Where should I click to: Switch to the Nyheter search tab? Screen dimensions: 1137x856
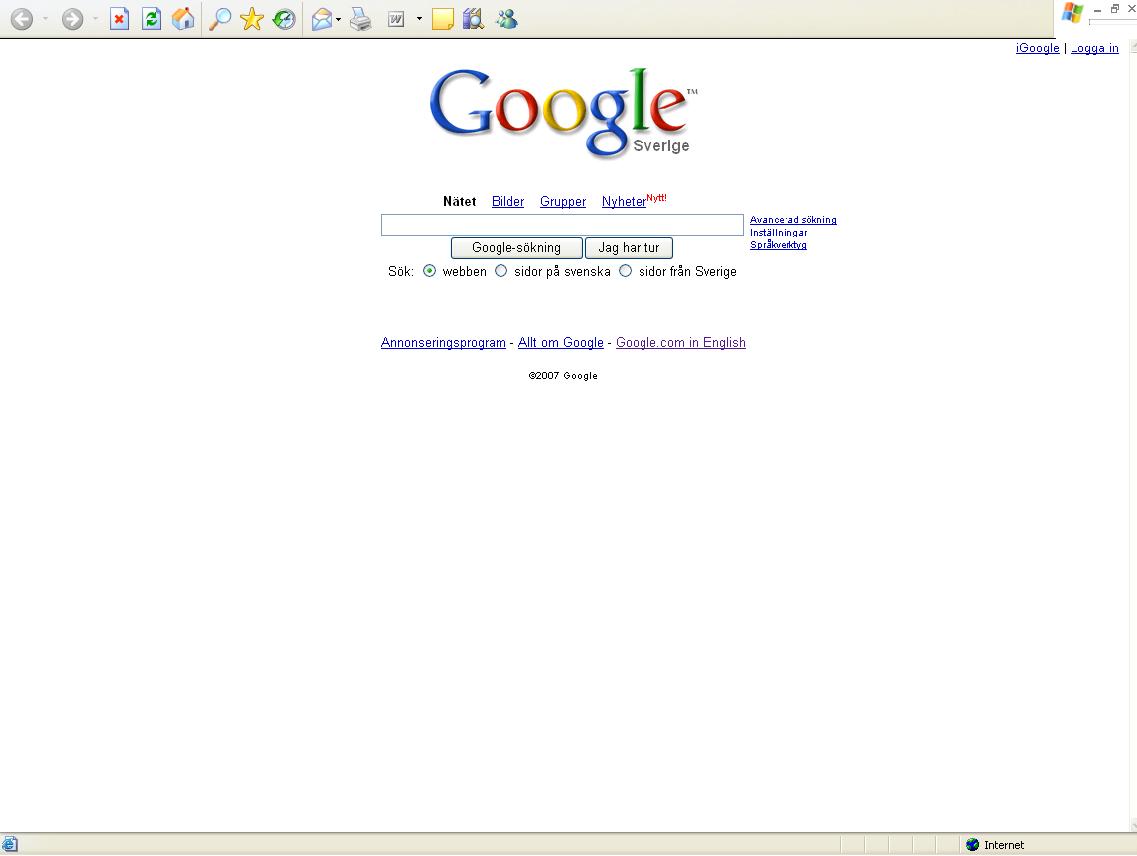(x=624, y=202)
